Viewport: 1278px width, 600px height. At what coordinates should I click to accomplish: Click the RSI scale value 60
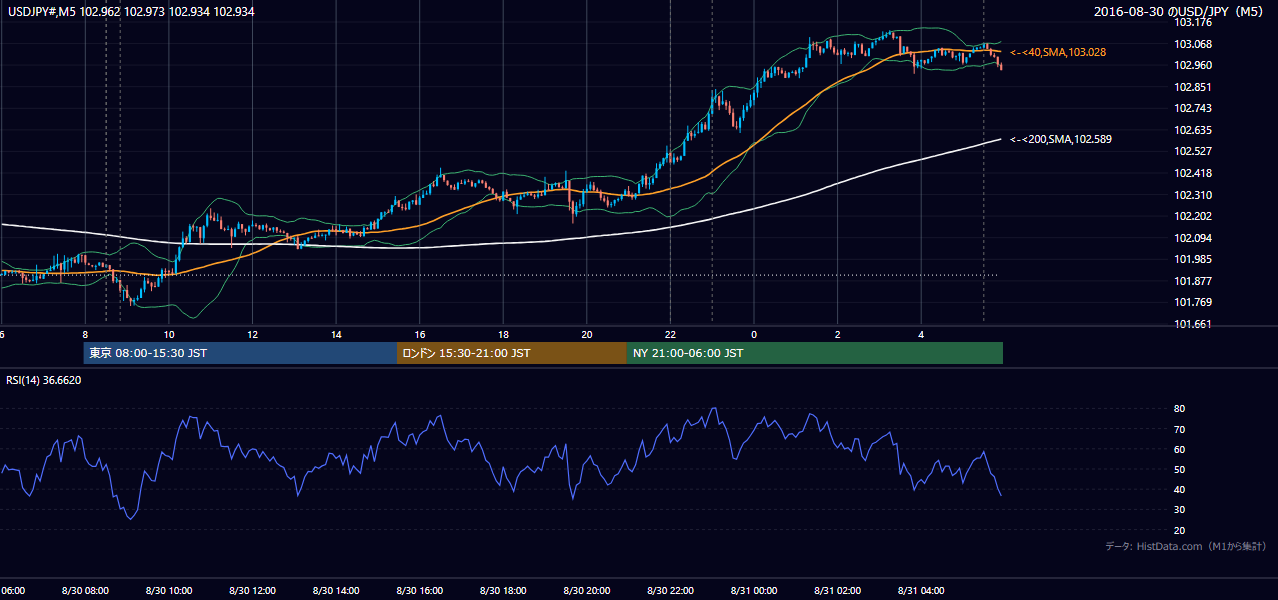[x=1180, y=450]
